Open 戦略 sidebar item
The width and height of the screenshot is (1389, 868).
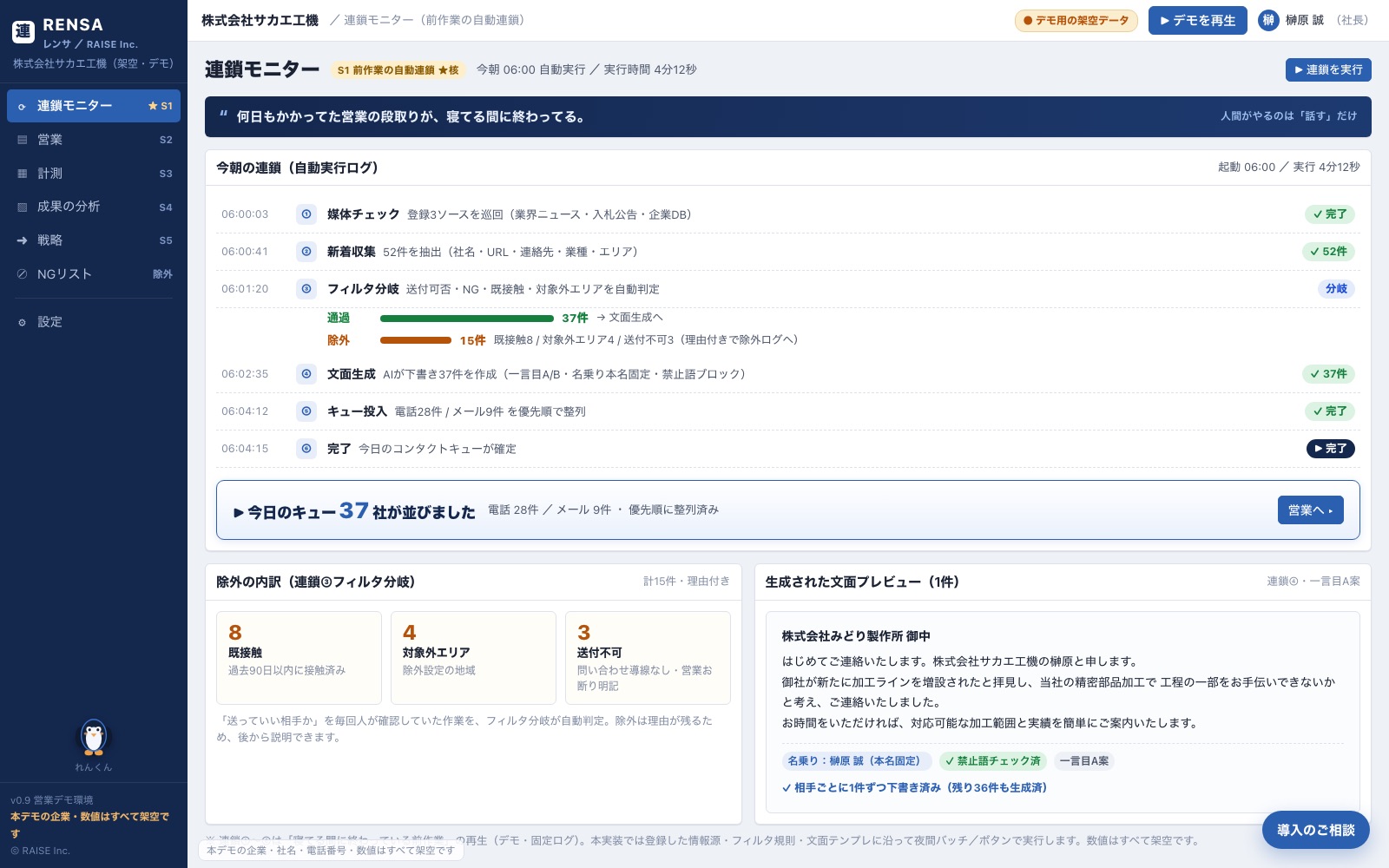click(x=94, y=240)
